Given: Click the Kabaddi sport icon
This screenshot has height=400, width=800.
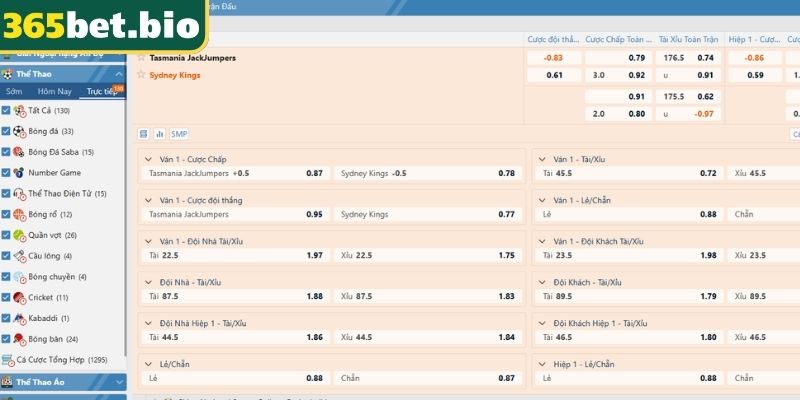Looking at the screenshot, I should 20,318.
